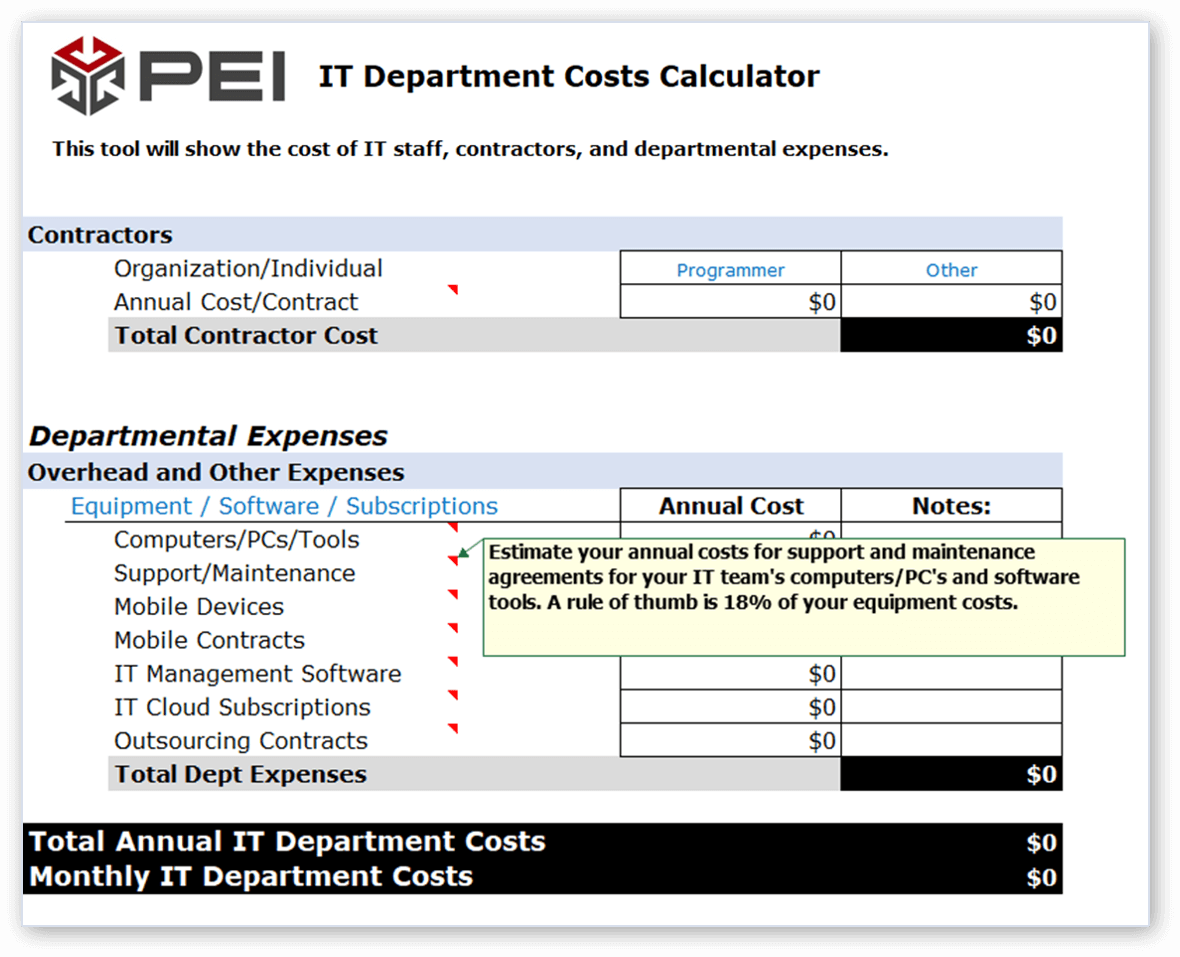Select the Programmer contractor name cell
Viewport: 1180px width, 957px height.
pos(730,268)
